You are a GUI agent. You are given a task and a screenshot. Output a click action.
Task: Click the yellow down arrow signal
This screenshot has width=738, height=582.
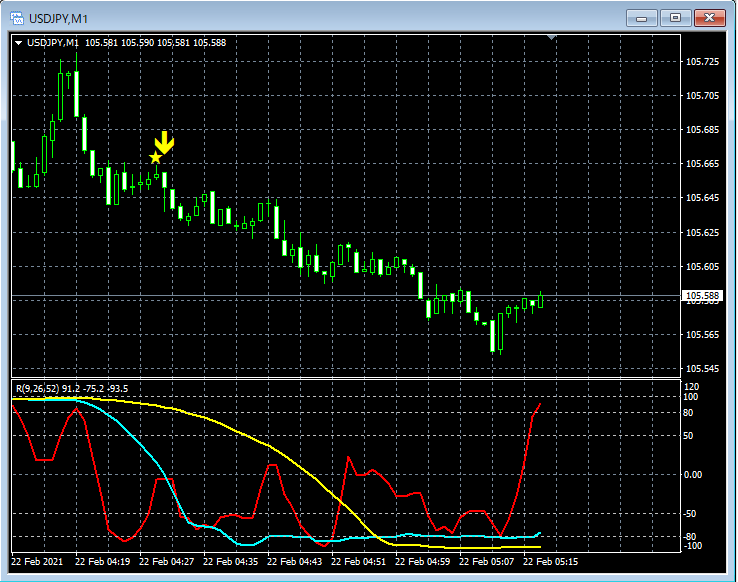tap(164, 143)
